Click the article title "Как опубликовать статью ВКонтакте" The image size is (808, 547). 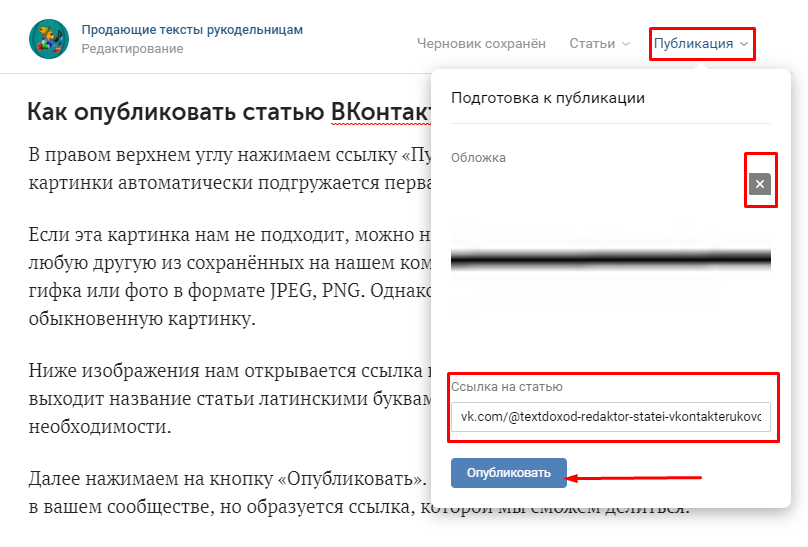click(229, 111)
